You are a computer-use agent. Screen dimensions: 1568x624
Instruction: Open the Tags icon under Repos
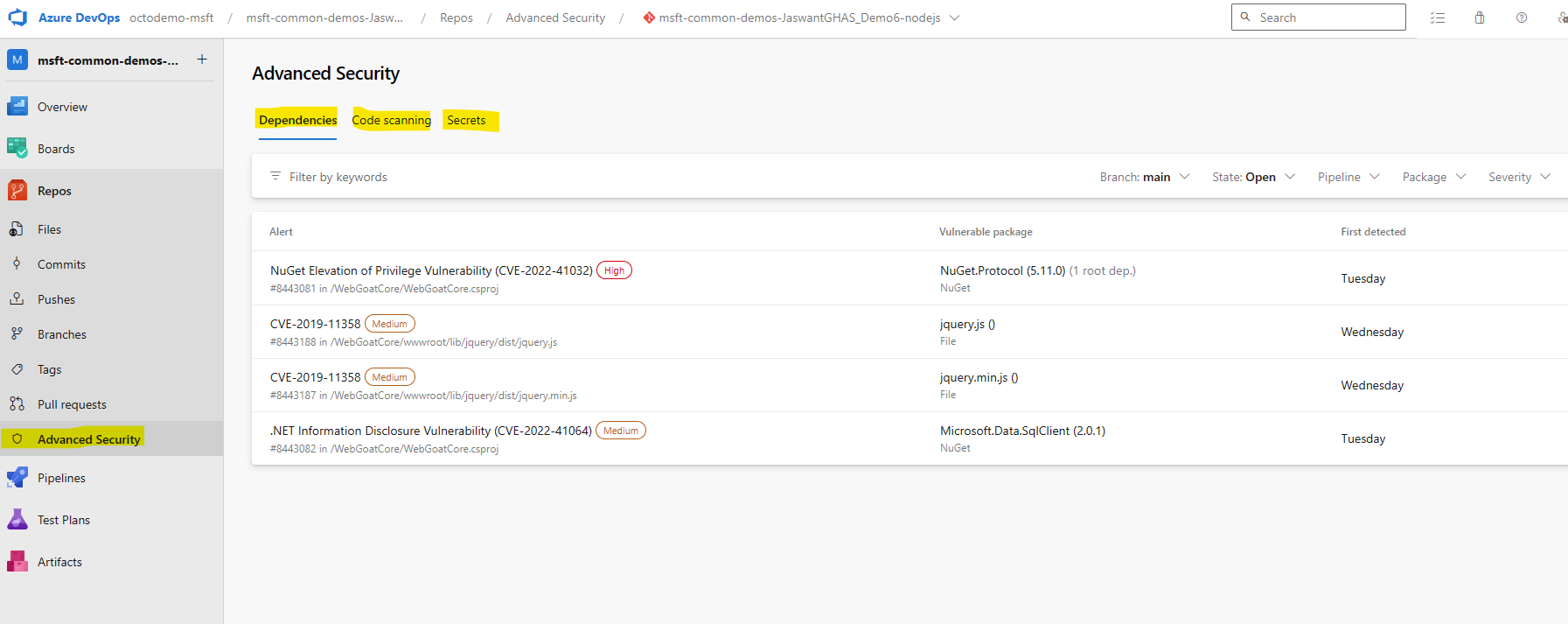click(x=17, y=369)
